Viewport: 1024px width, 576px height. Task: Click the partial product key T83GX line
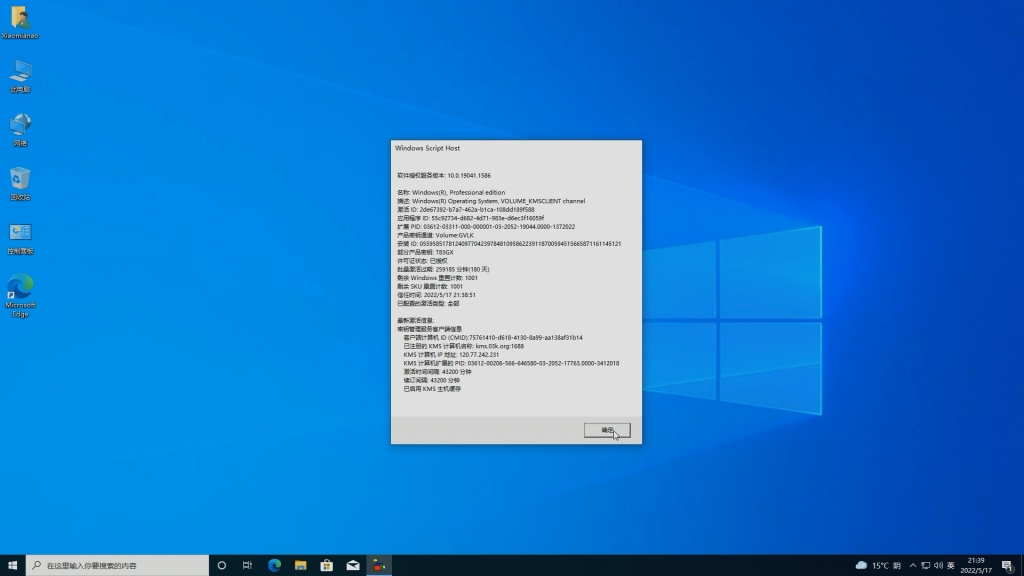pos(425,252)
